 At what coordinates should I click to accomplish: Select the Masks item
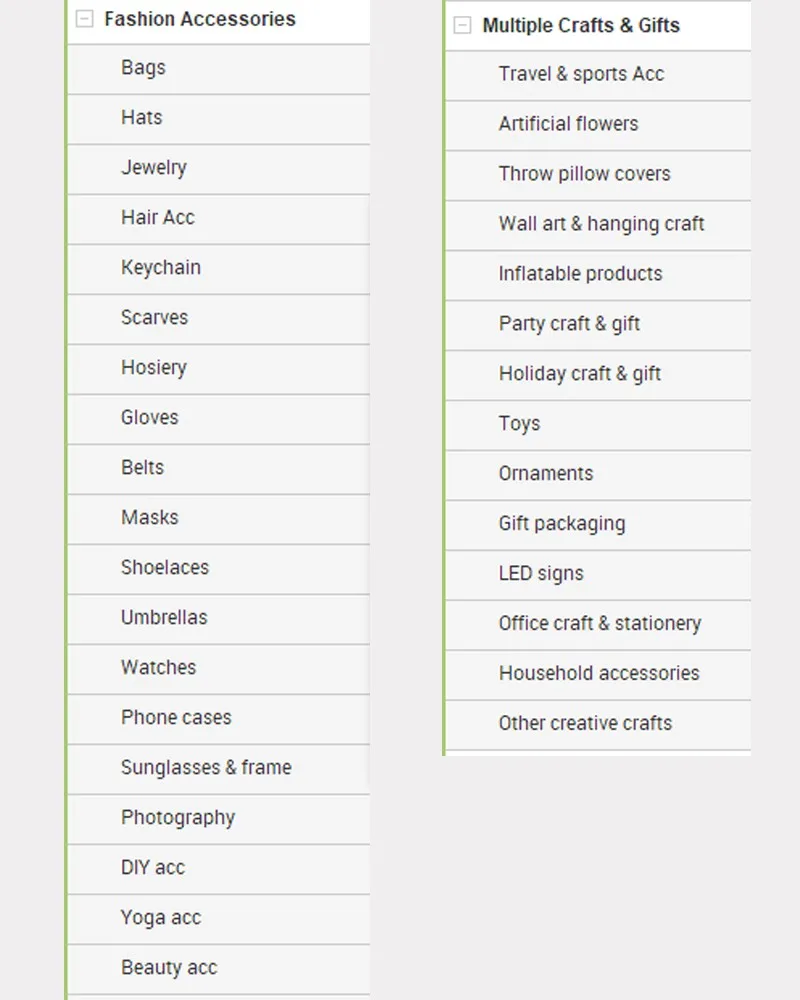218,519
